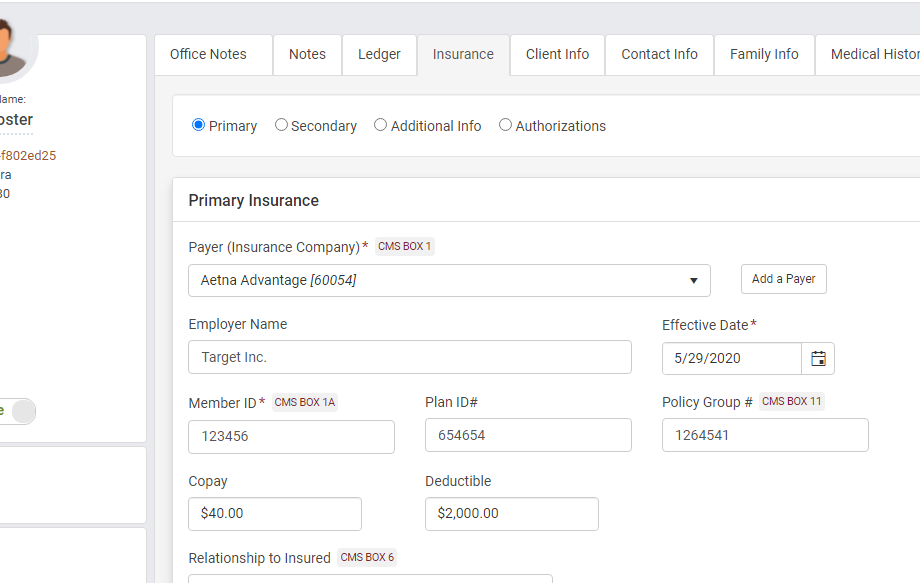
Task: Click the Relationship to Insured label
Action: point(259,558)
